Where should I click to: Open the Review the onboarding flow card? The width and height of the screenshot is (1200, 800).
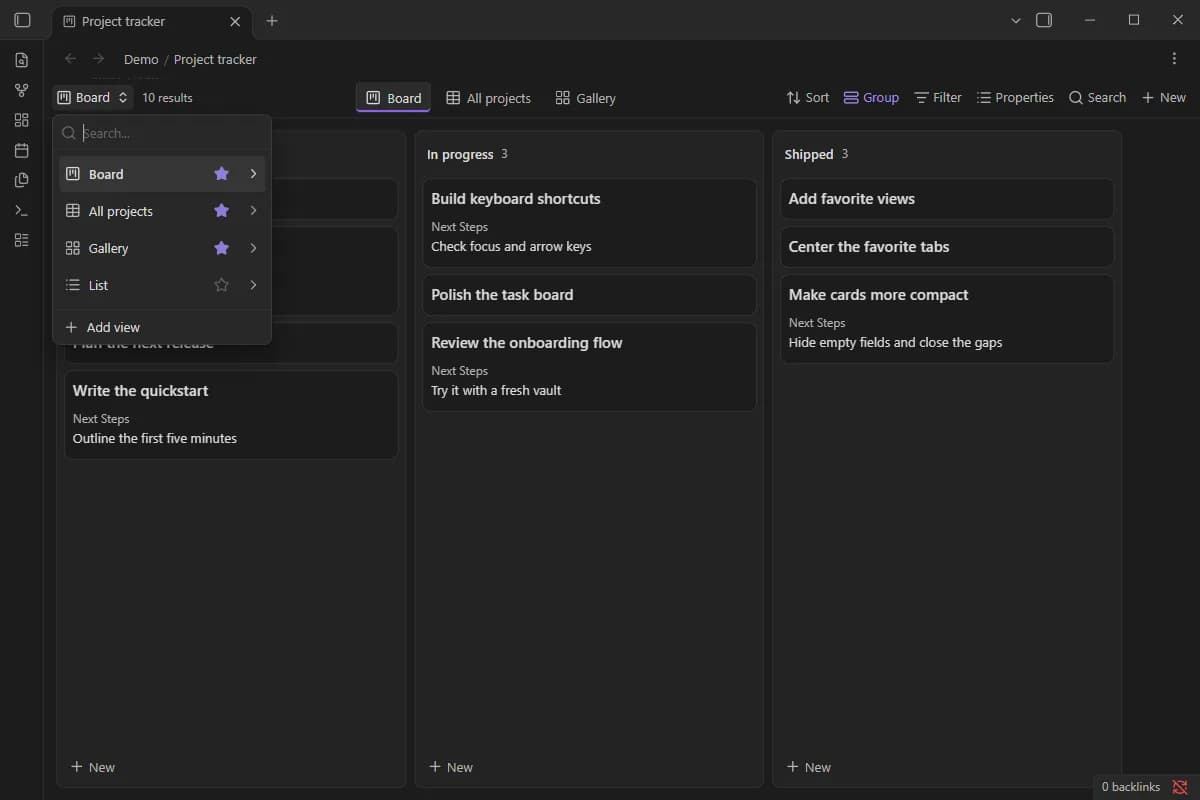589,366
